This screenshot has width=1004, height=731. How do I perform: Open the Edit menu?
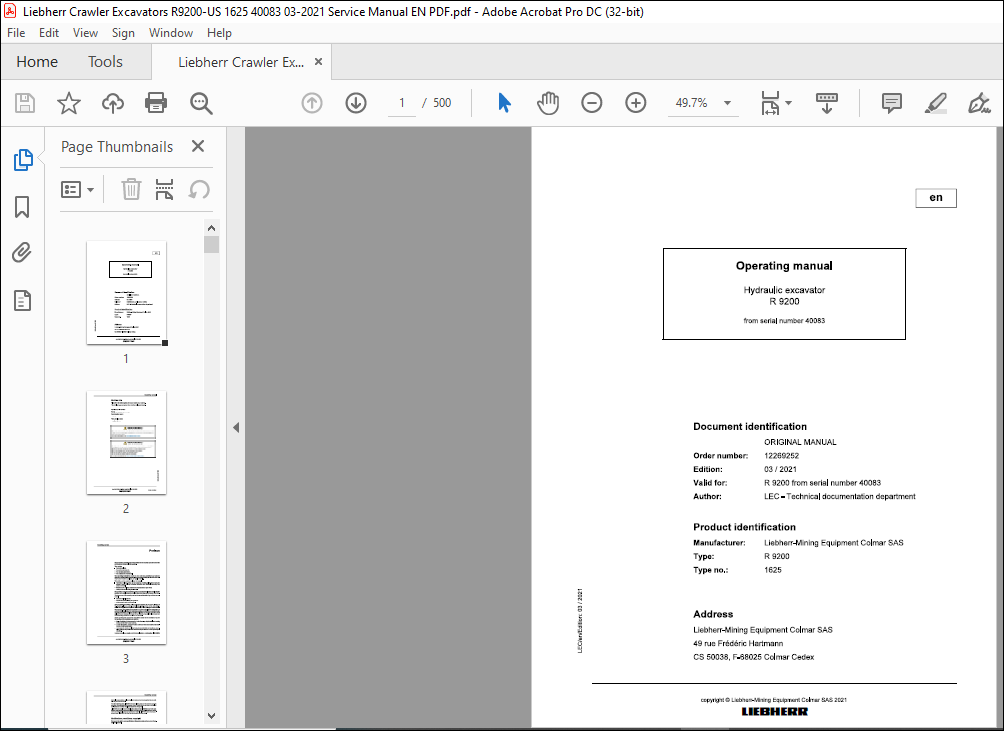click(49, 33)
